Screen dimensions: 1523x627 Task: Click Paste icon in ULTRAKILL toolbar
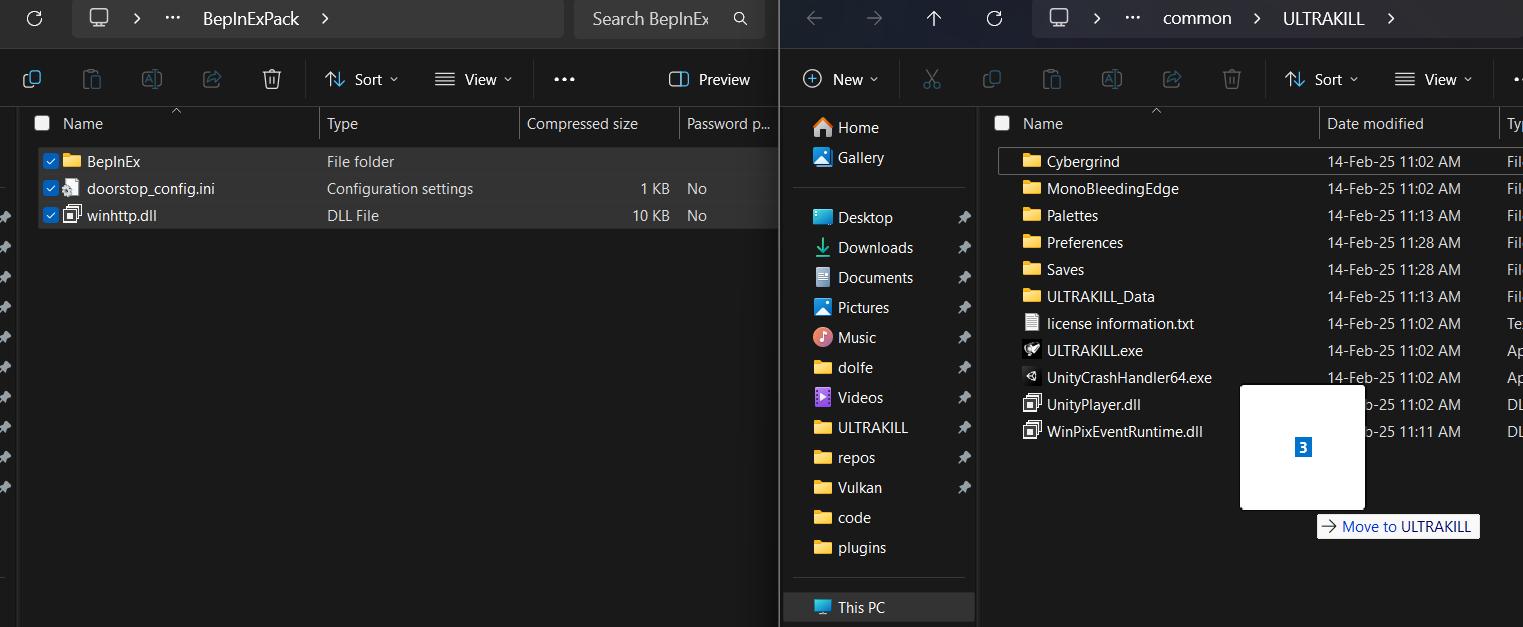coord(1052,79)
